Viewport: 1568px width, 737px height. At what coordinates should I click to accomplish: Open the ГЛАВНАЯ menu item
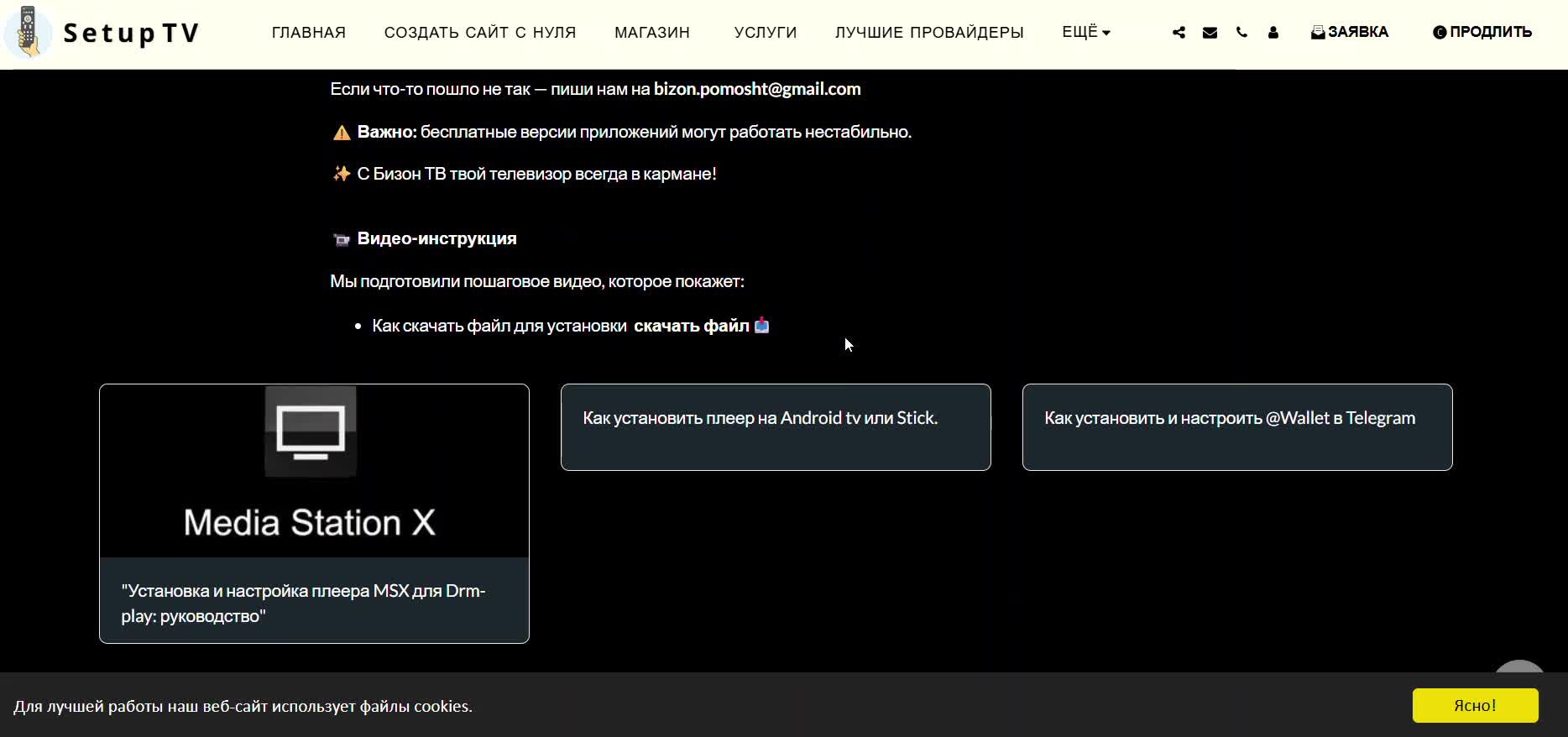click(x=309, y=33)
